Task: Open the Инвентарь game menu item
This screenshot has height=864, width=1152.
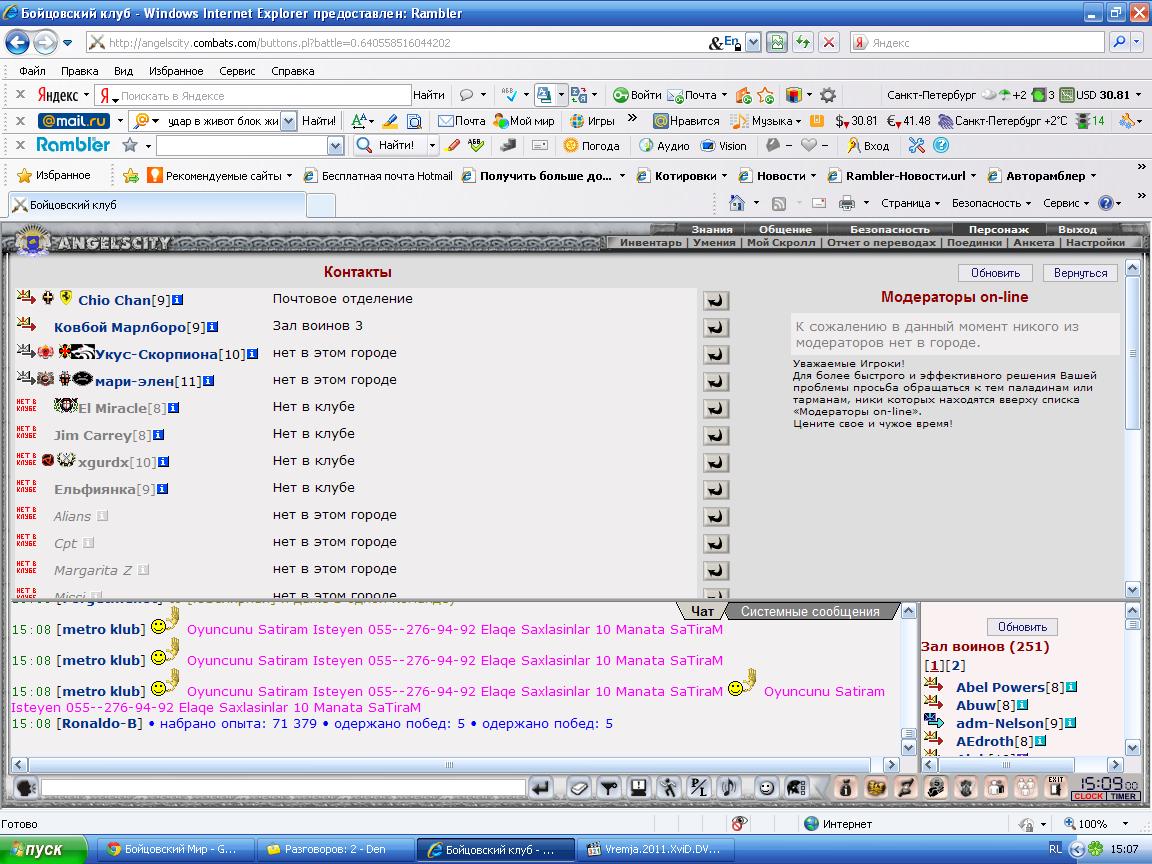Action: point(650,242)
